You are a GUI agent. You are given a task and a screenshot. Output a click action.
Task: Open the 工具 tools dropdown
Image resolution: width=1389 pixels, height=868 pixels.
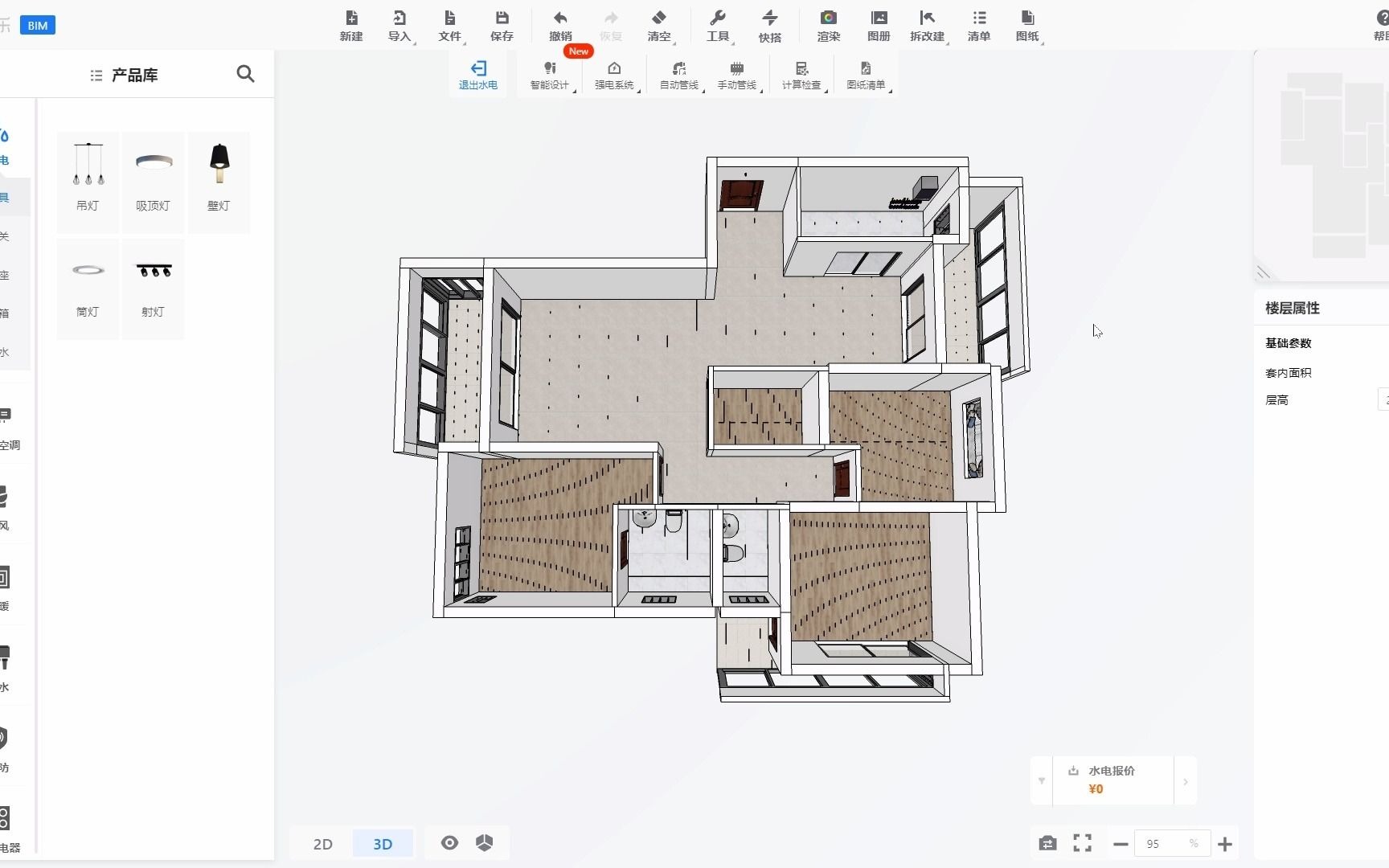pos(718,26)
